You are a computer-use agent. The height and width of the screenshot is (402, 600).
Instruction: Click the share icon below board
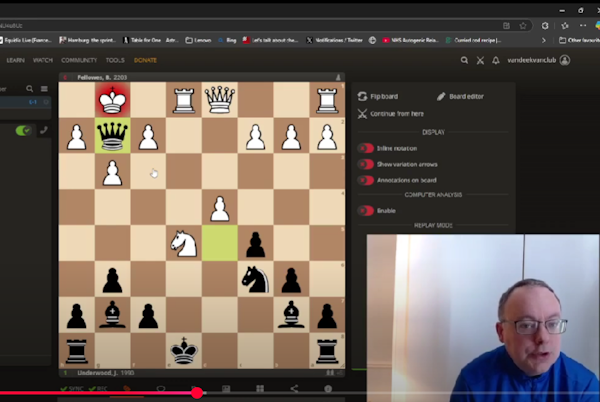[294, 389]
